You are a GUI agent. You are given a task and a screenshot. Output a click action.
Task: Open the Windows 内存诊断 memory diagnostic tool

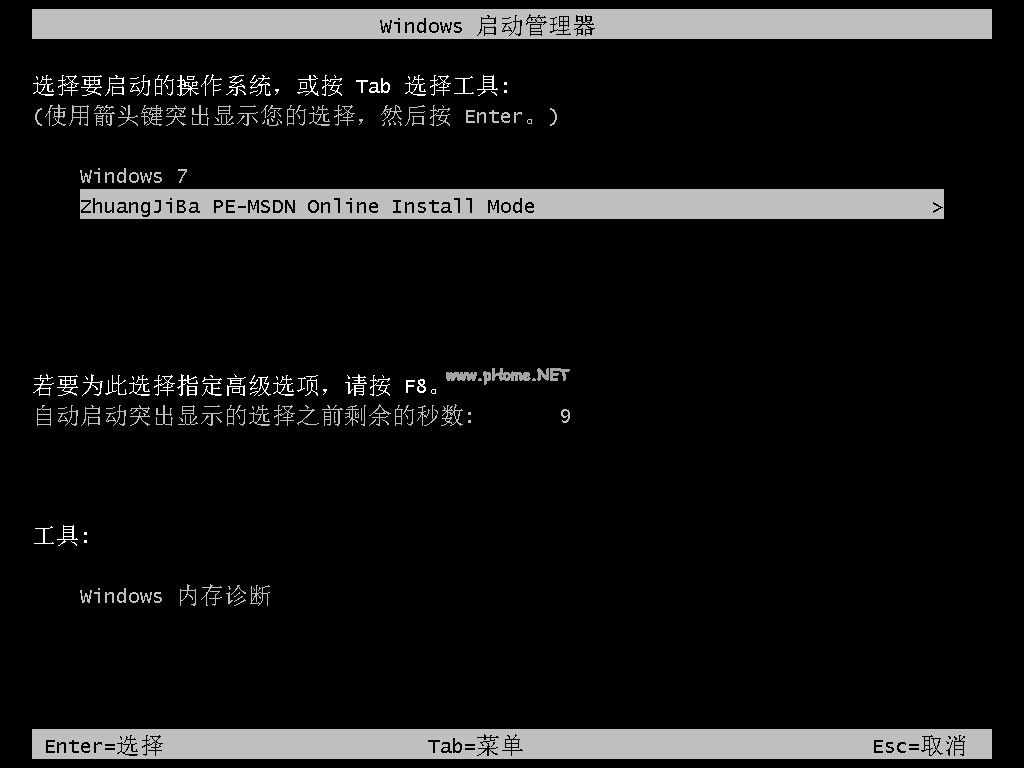click(174, 596)
